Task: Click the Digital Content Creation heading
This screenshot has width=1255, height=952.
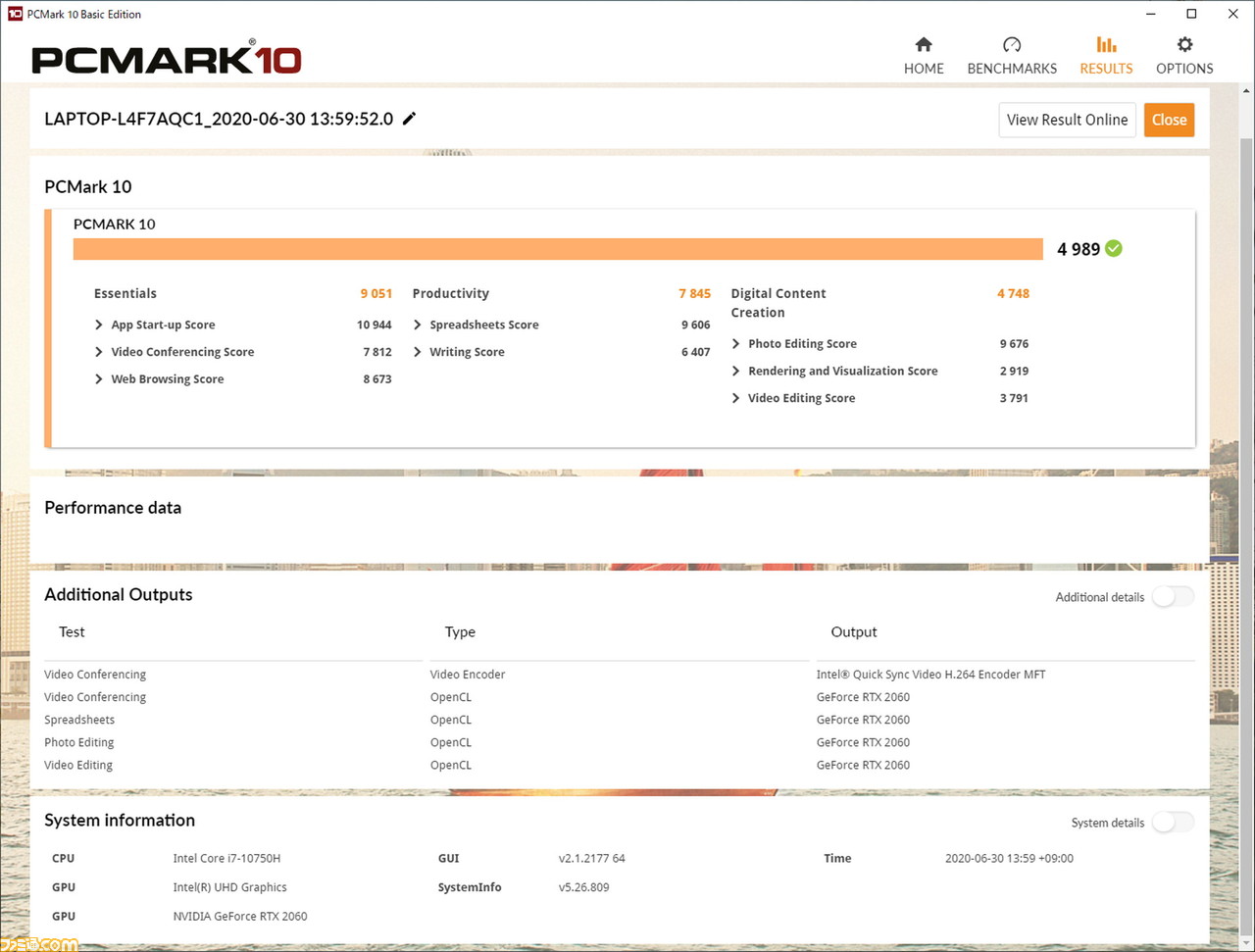Action: coord(778,303)
